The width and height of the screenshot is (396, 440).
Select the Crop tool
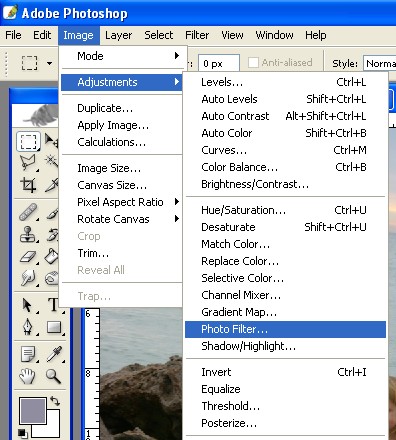pyautogui.click(x=28, y=185)
